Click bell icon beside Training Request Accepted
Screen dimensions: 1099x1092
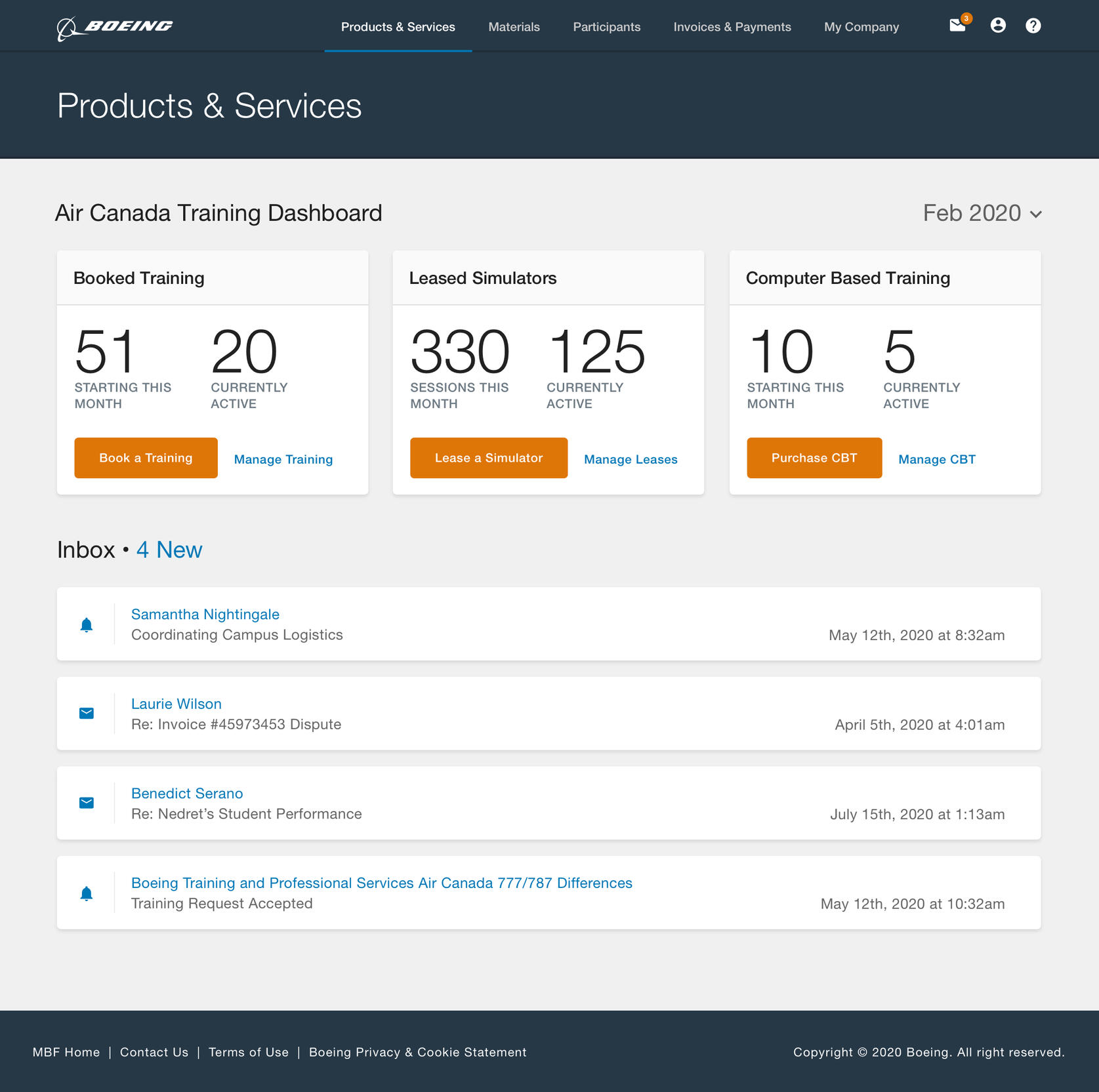click(87, 893)
